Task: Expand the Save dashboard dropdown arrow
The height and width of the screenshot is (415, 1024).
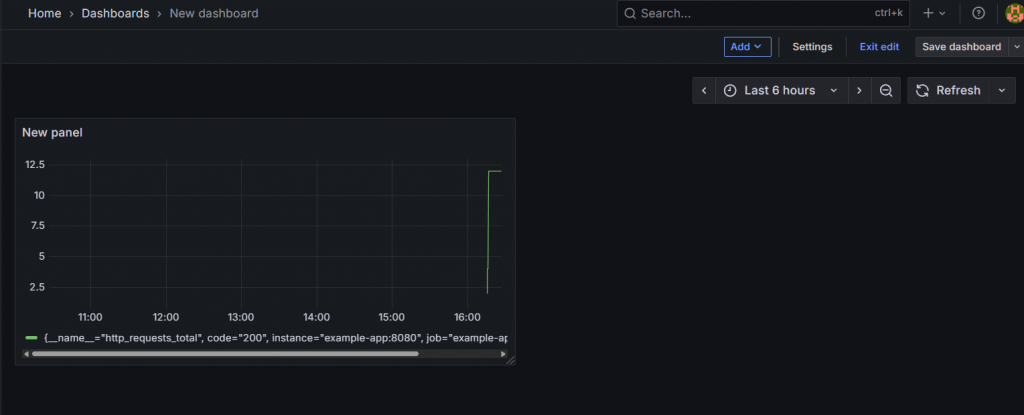Action: coord(1016,46)
